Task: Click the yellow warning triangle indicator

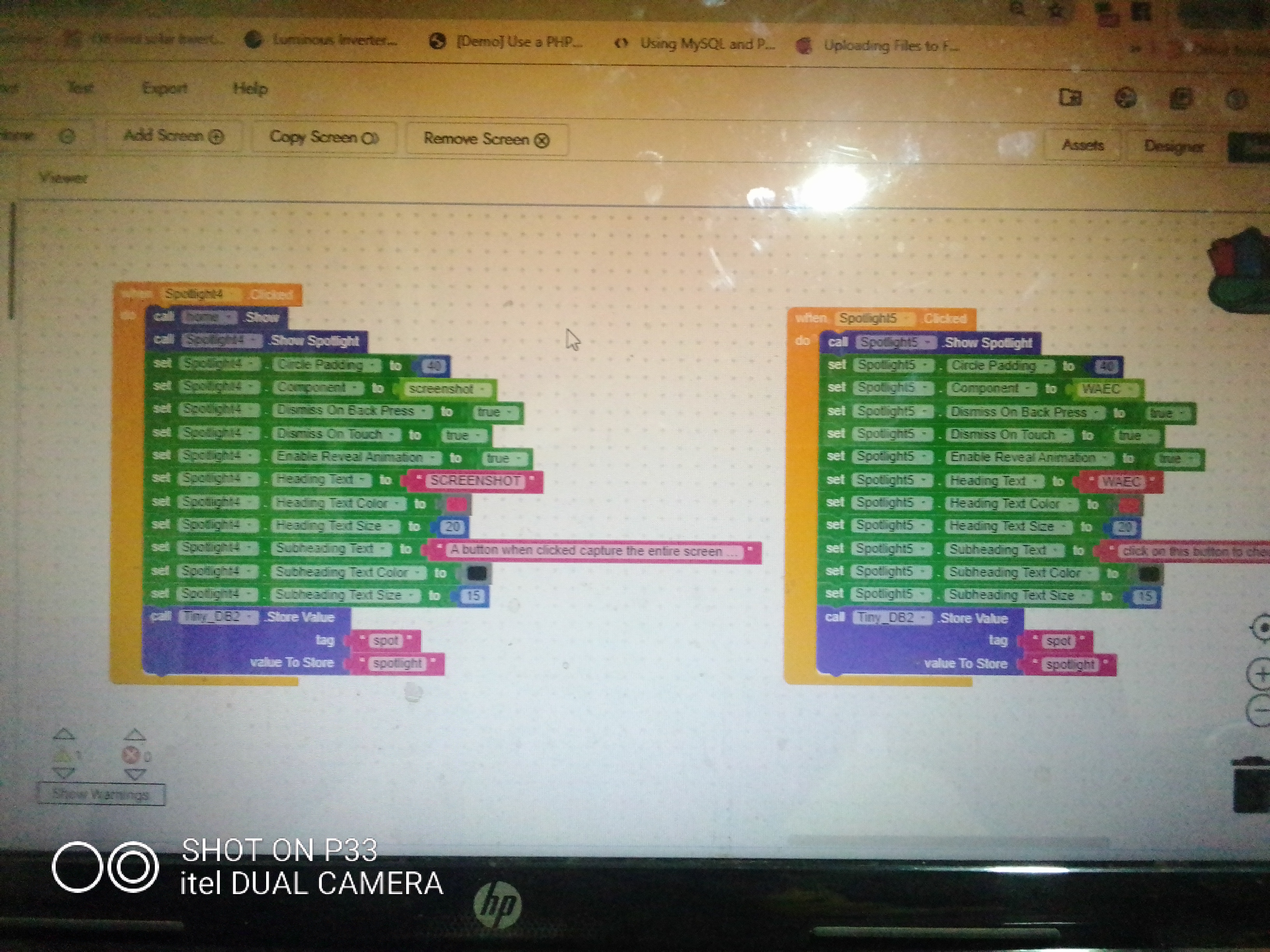Action: [63, 755]
